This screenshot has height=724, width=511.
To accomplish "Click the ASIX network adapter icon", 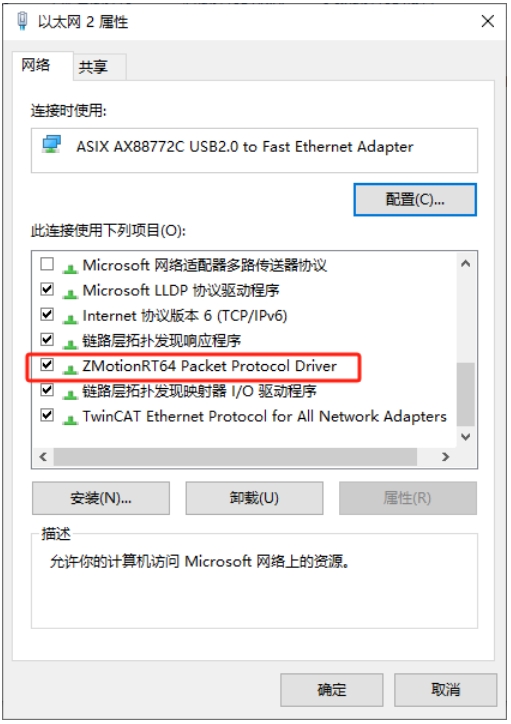I will (x=51, y=145).
